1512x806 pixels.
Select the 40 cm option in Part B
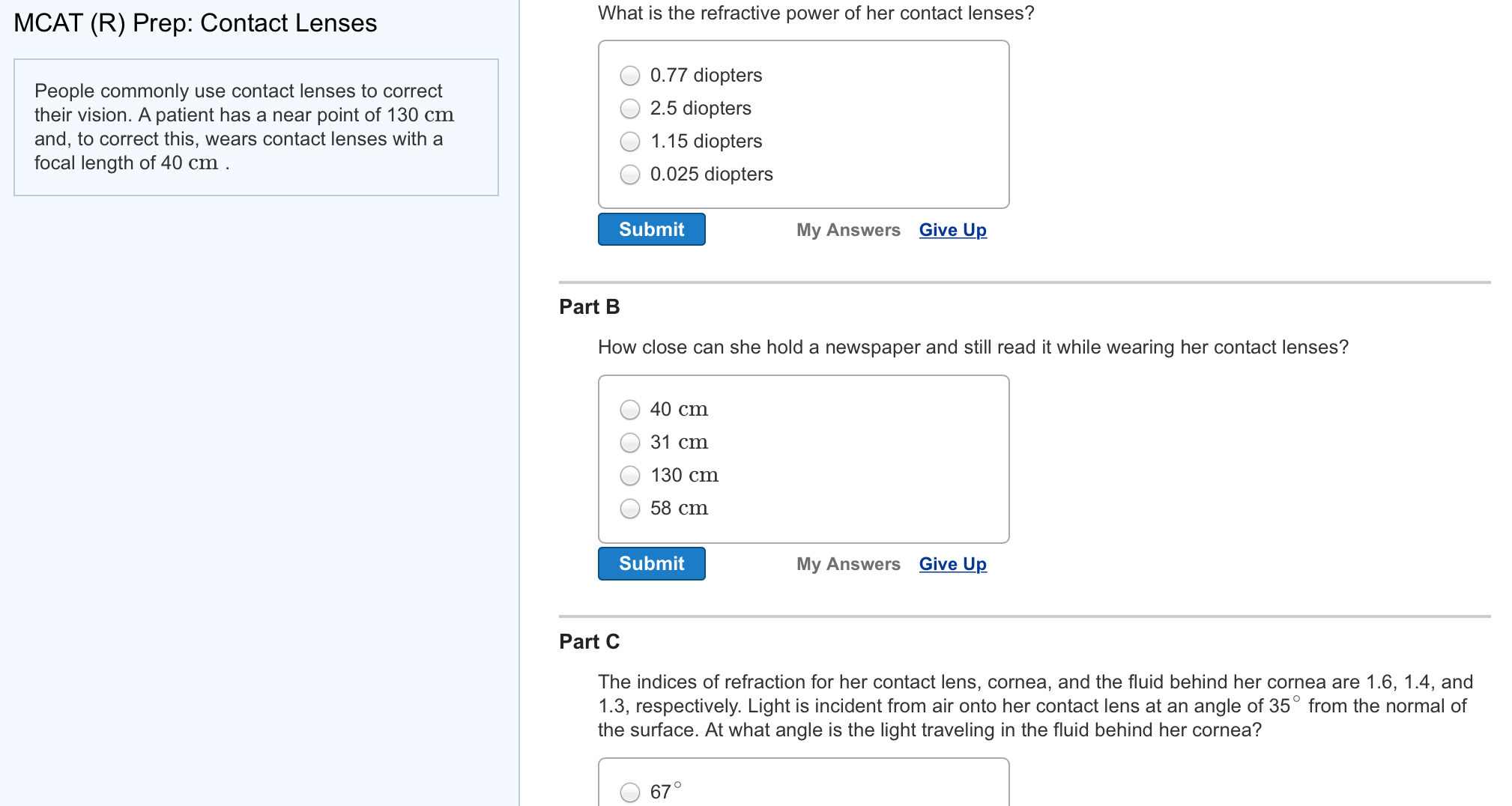(629, 410)
